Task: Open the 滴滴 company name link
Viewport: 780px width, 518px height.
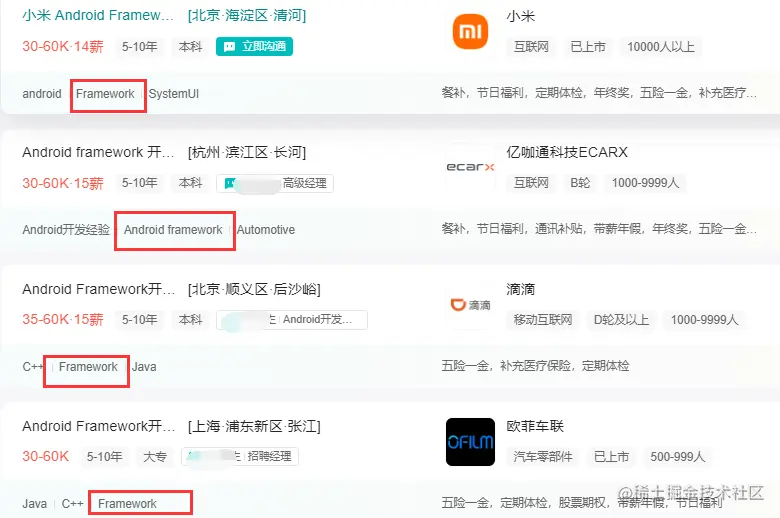Action: click(x=520, y=289)
